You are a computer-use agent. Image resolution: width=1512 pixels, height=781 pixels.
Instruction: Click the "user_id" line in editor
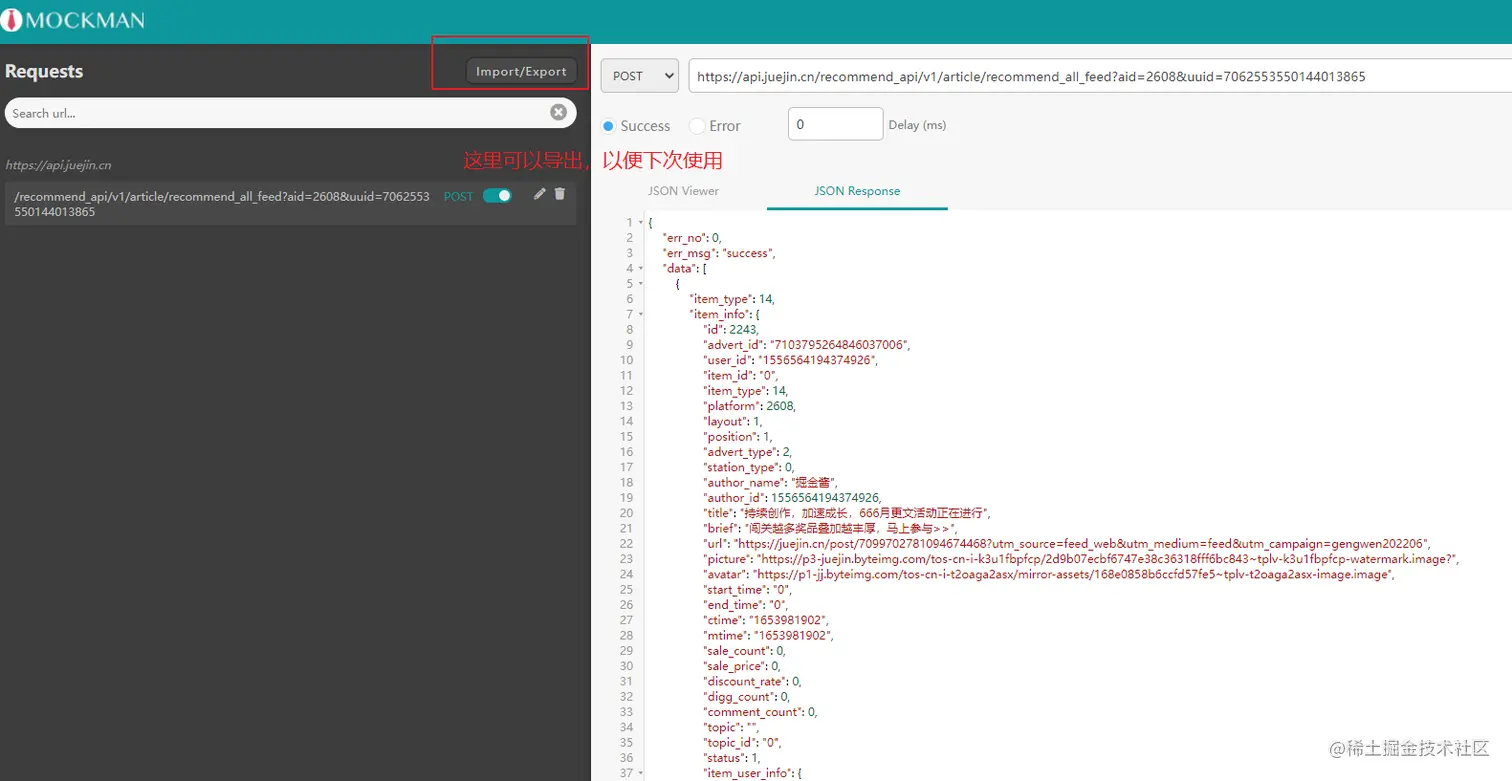point(791,360)
